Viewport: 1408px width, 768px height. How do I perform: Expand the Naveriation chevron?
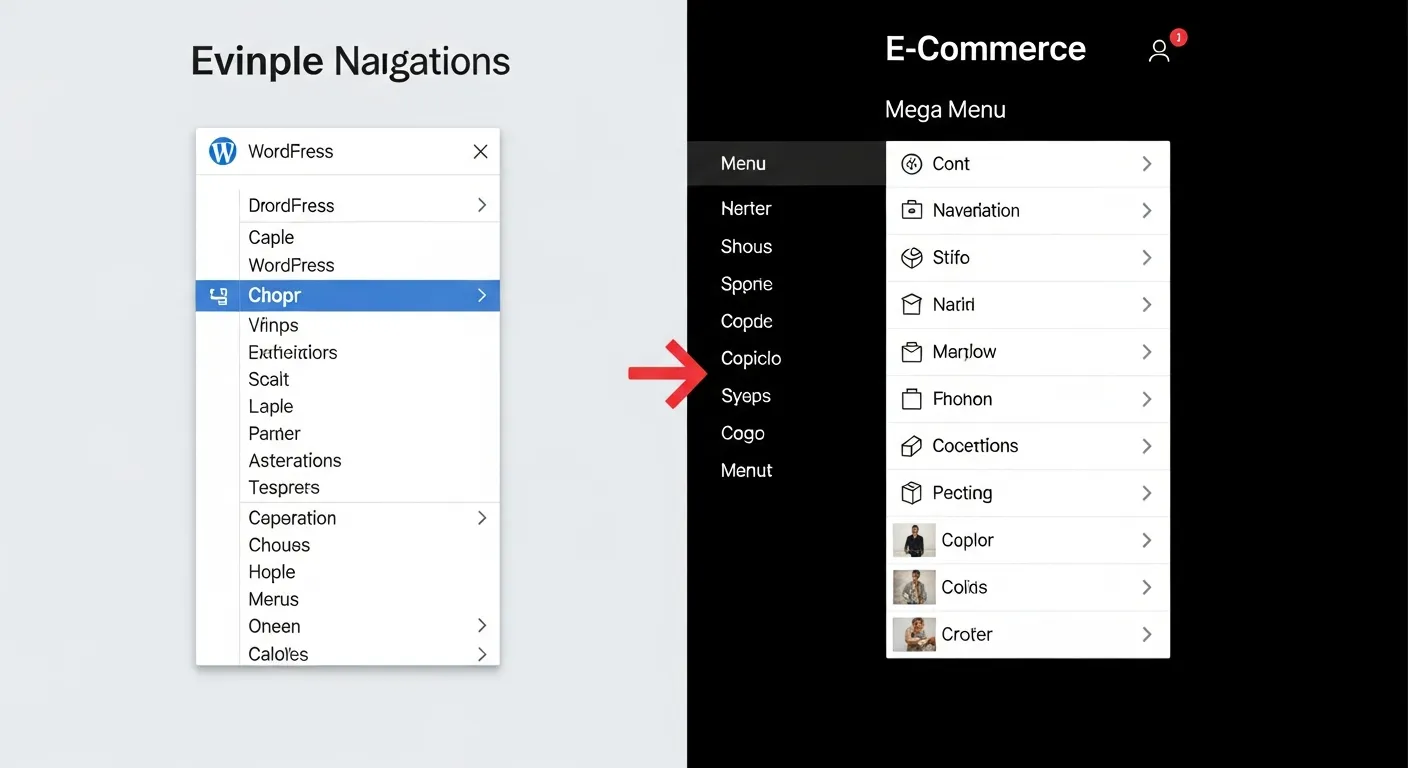1147,211
